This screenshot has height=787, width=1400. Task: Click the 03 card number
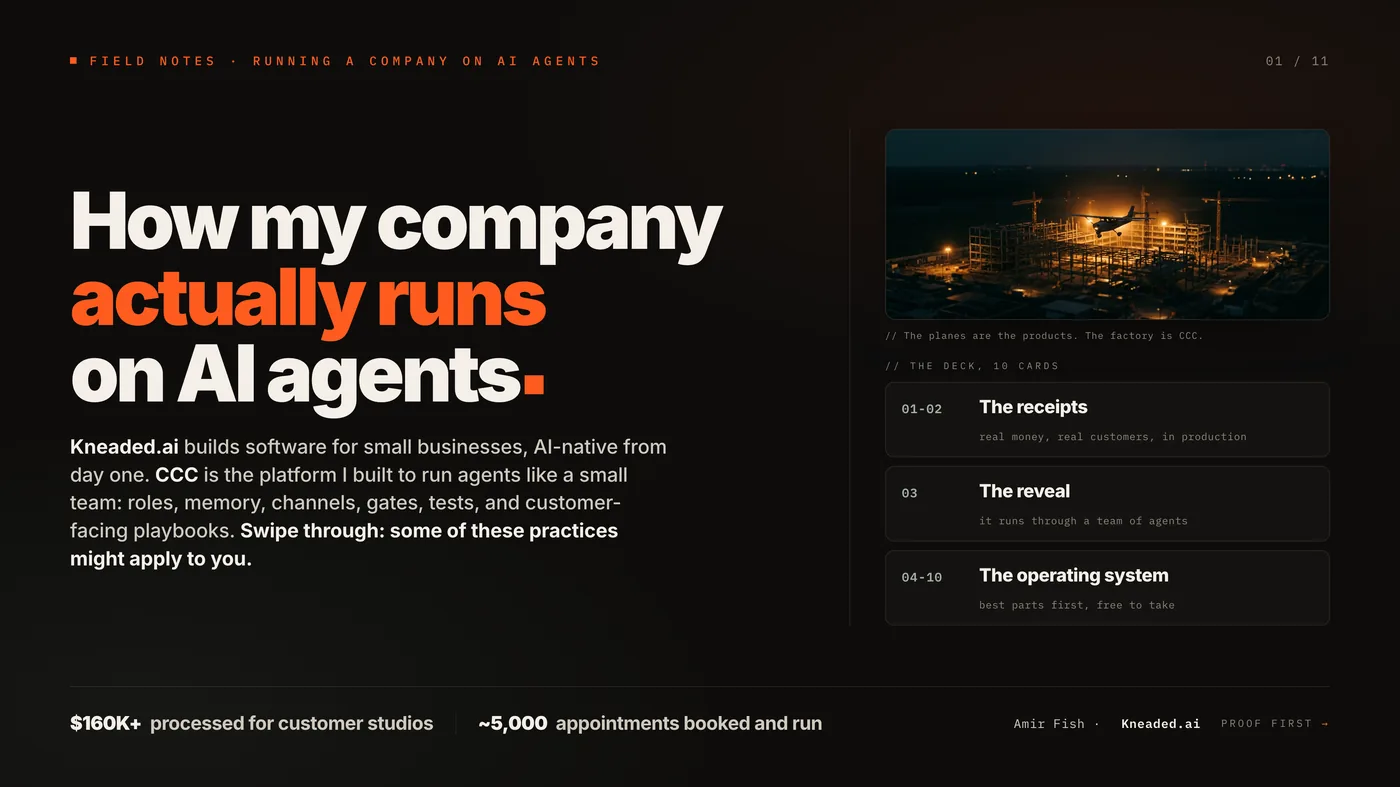click(909, 493)
